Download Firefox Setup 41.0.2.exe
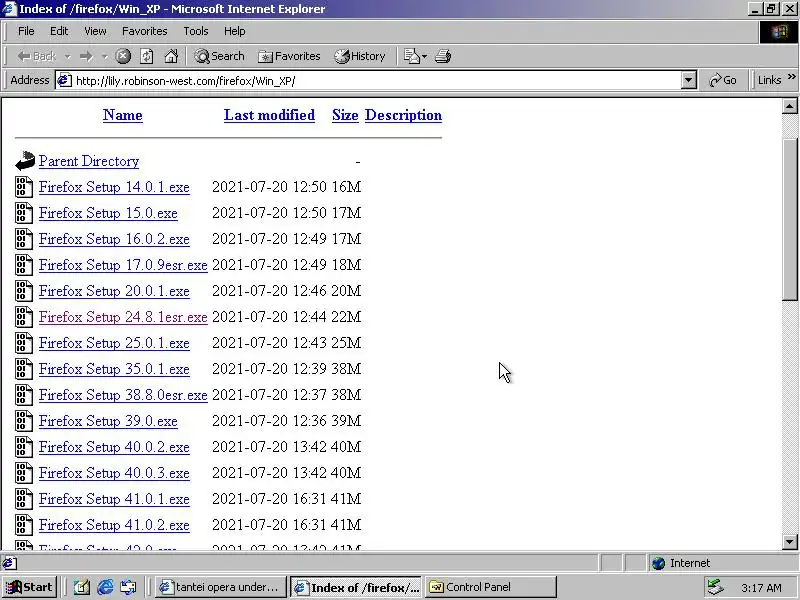Screen dimensions: 800x600 pyautogui.click(x=114, y=526)
